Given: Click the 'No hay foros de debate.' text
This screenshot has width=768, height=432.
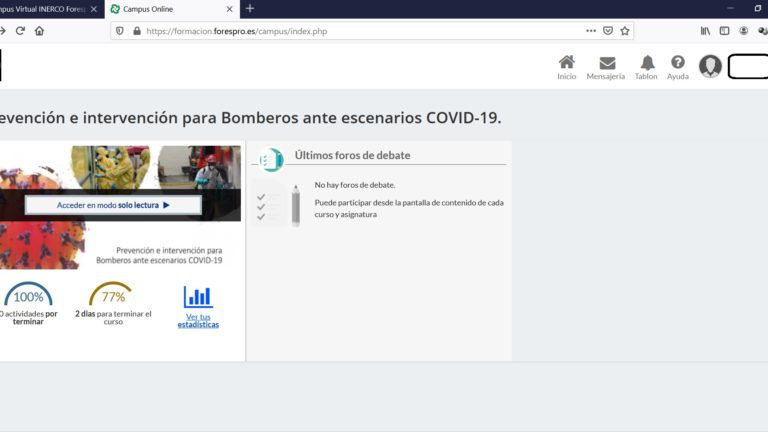Looking at the screenshot, I should [355, 185].
